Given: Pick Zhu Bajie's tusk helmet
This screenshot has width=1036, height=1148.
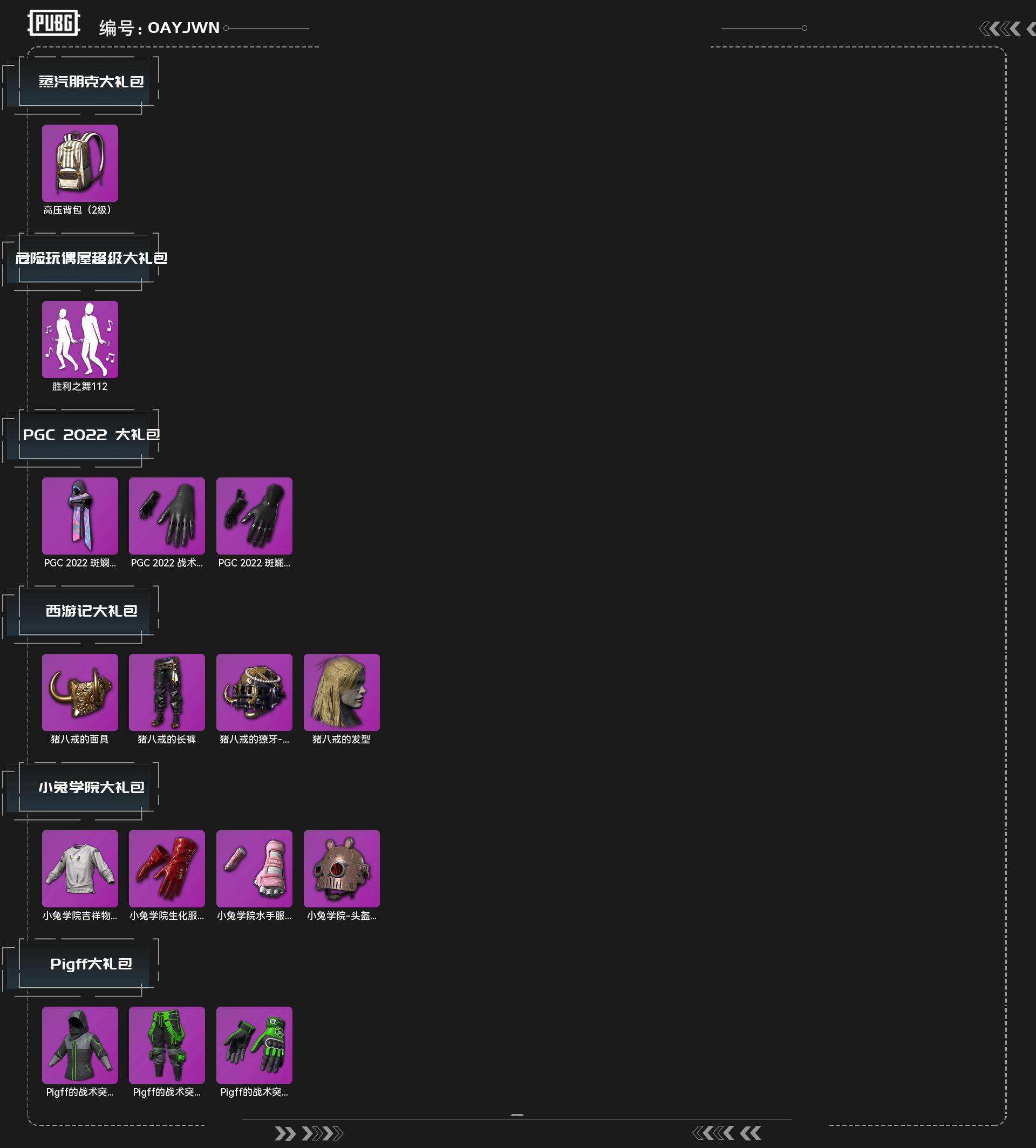Looking at the screenshot, I should (255, 692).
